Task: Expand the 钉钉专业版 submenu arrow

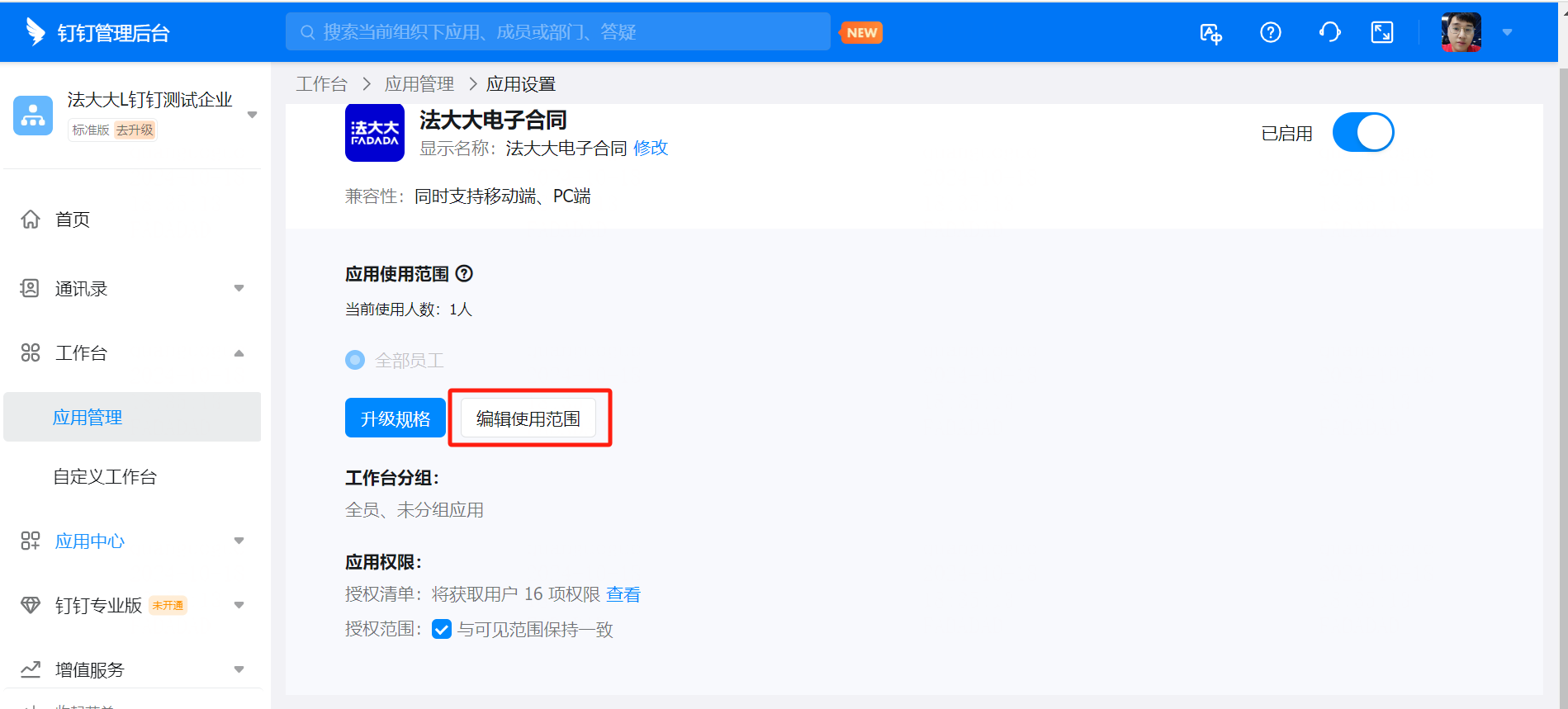Action: point(239,605)
